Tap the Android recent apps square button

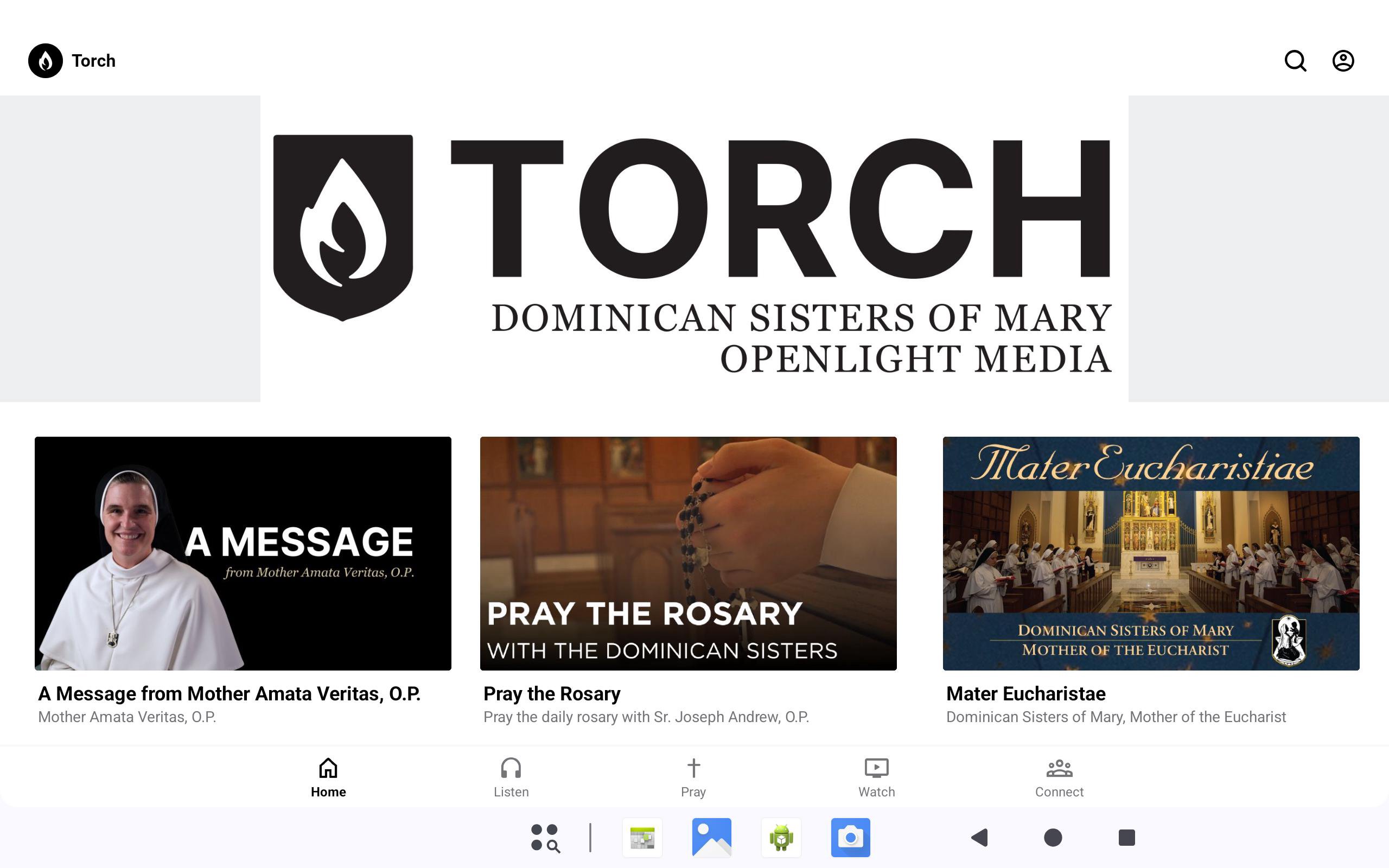(x=1127, y=838)
